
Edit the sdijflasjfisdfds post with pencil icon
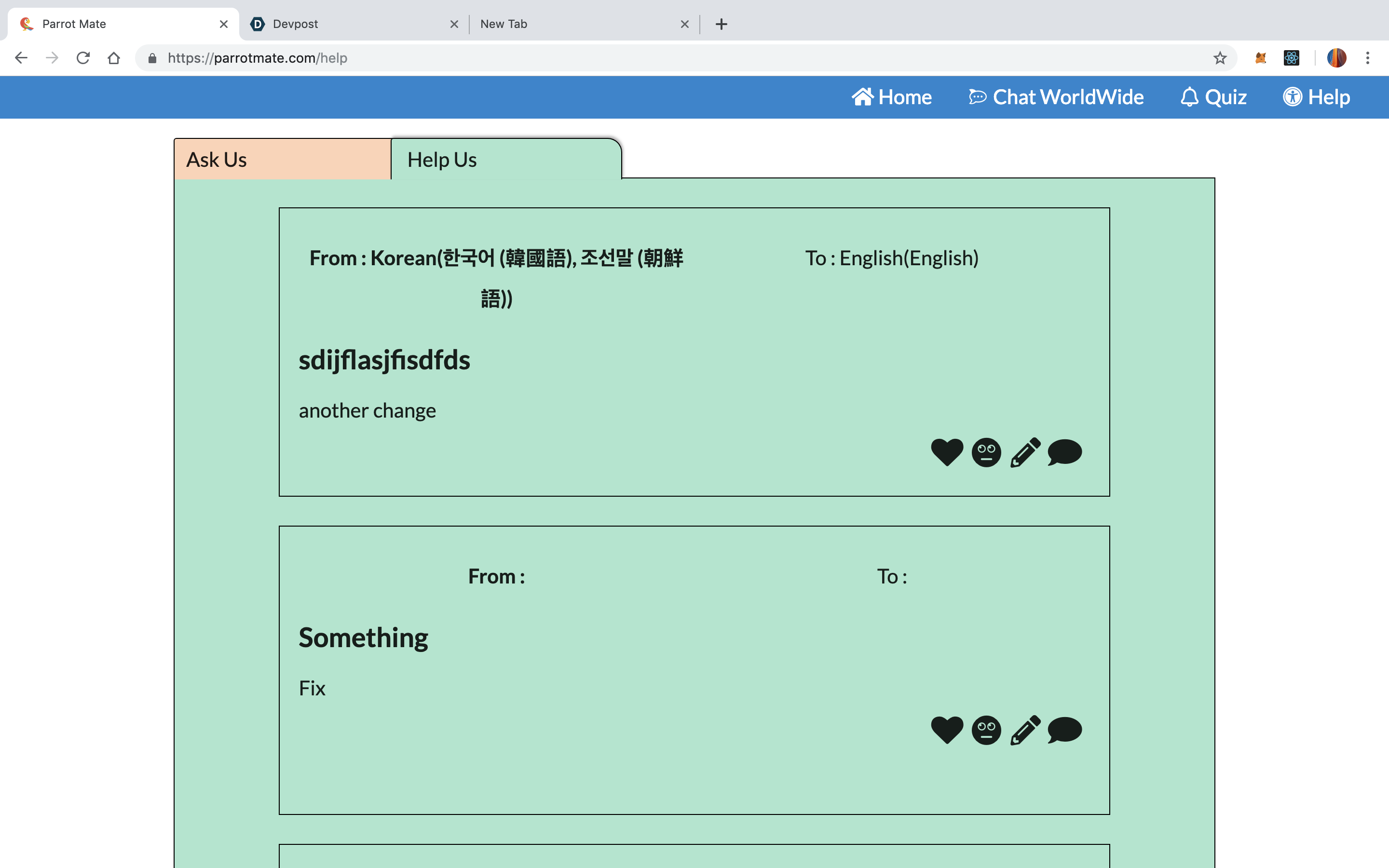point(1025,452)
